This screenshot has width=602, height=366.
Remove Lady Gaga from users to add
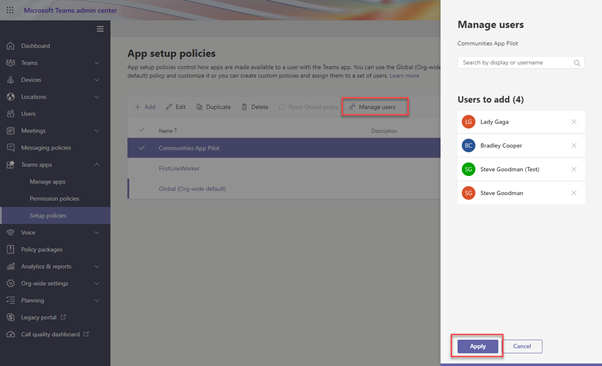tap(574, 122)
